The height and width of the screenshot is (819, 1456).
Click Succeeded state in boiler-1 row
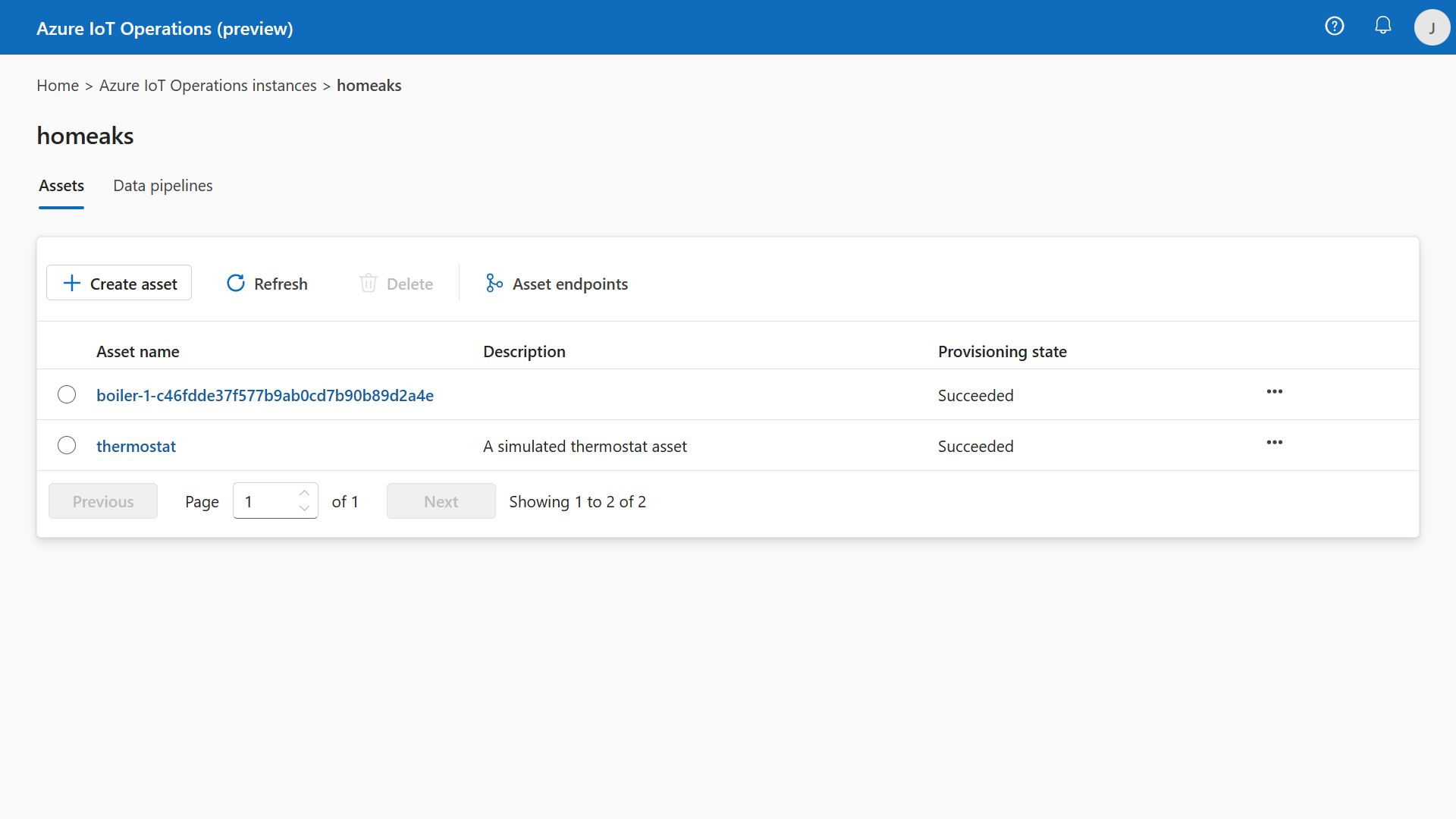(975, 395)
